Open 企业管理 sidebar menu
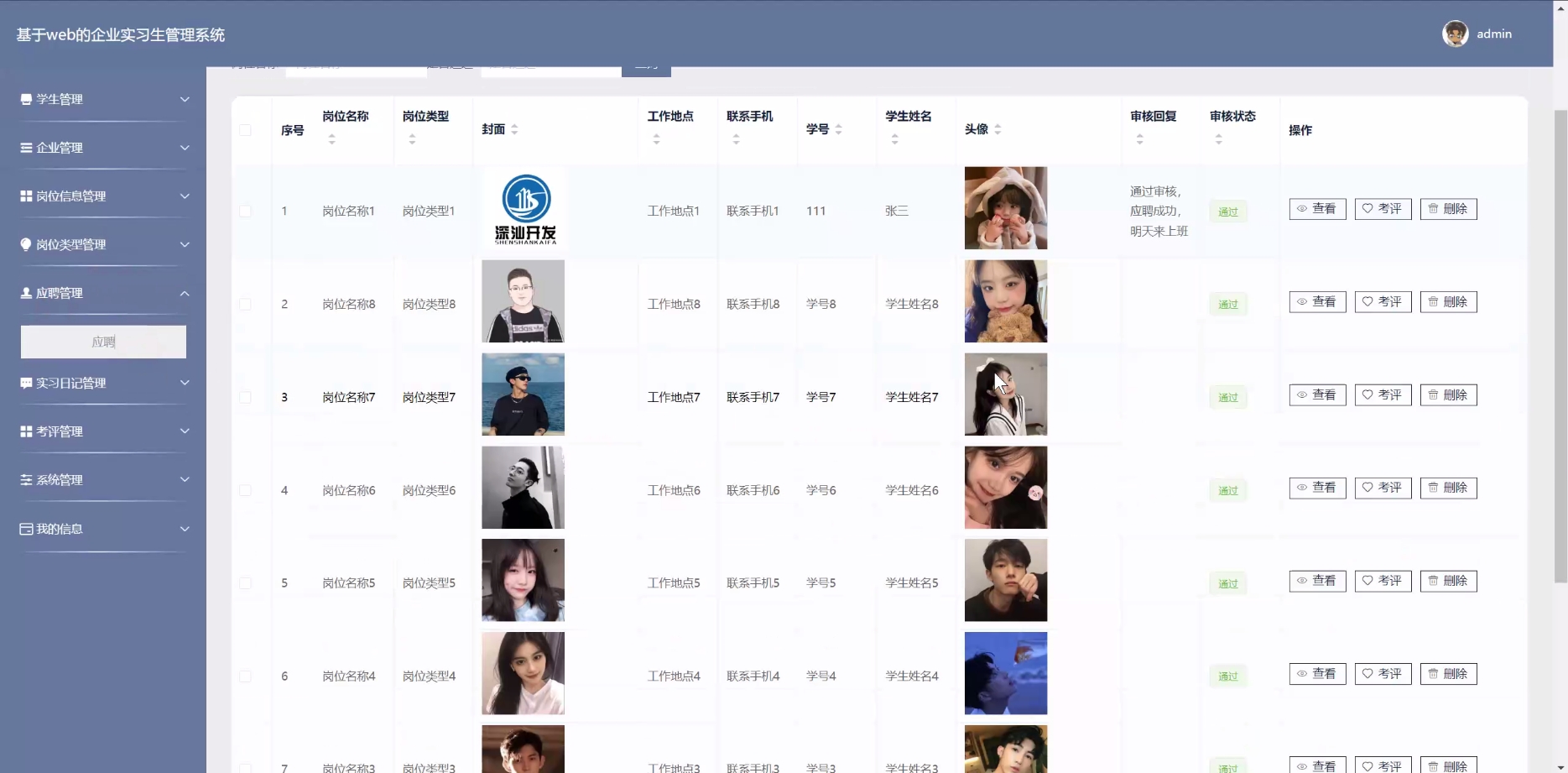Screen dimensions: 1568x773 (x=103, y=148)
